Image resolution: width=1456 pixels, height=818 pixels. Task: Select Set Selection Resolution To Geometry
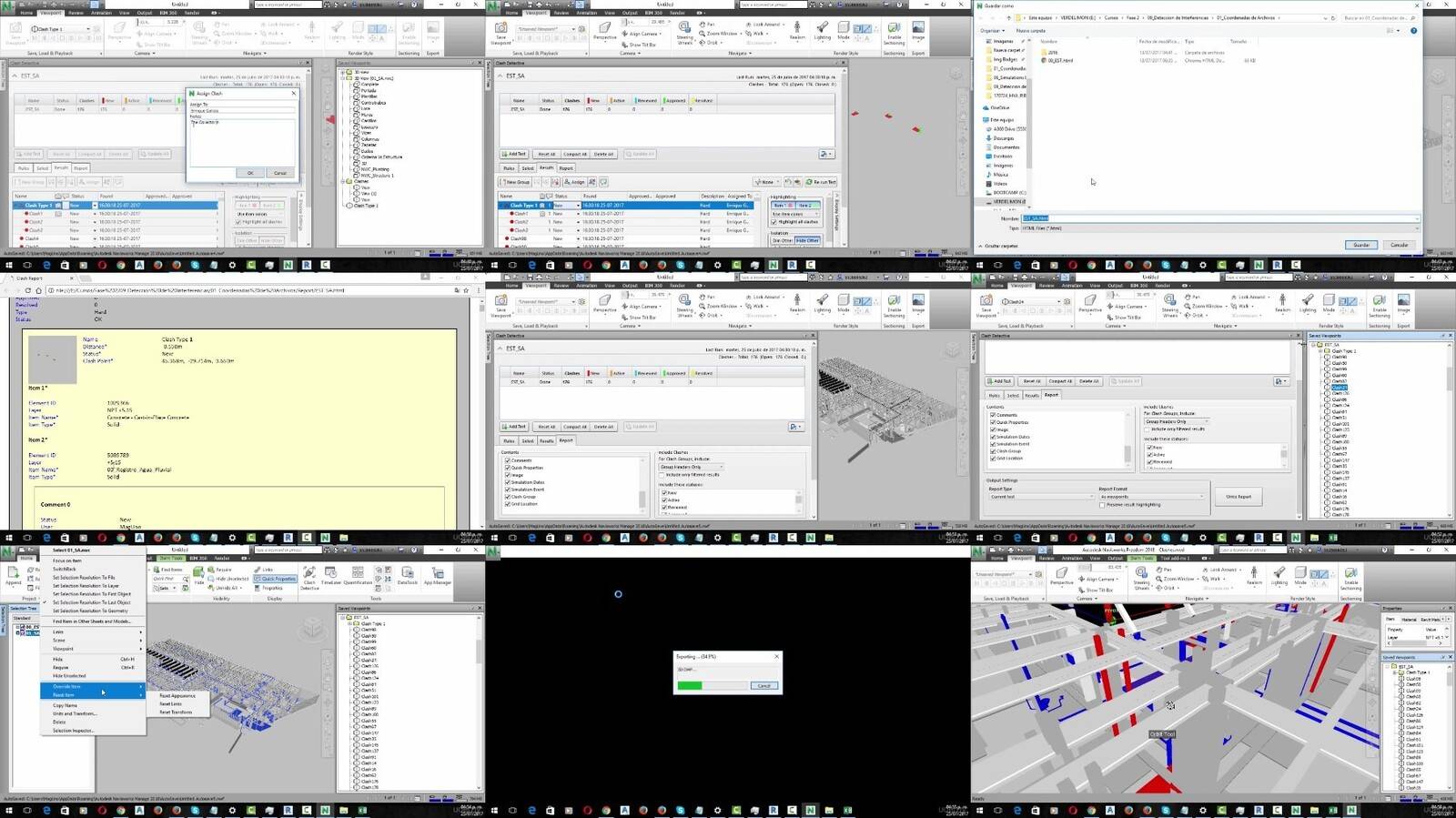click(x=90, y=611)
